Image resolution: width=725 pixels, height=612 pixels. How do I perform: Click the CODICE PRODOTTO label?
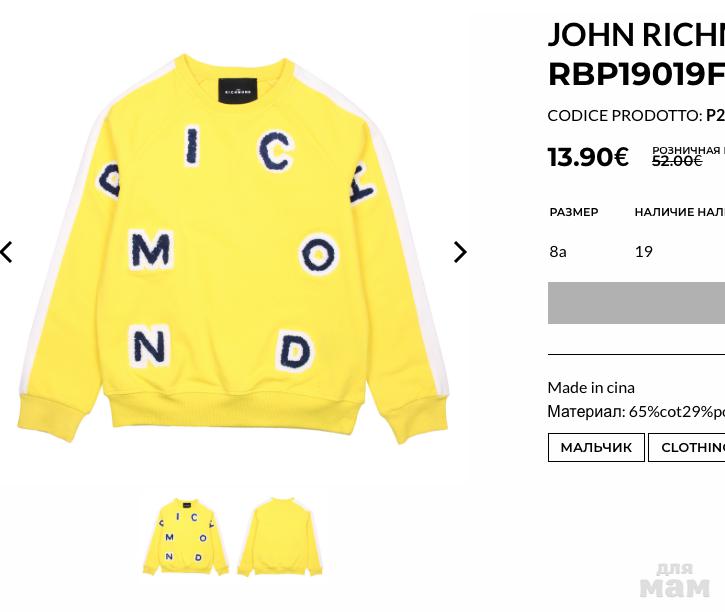tap(625, 116)
